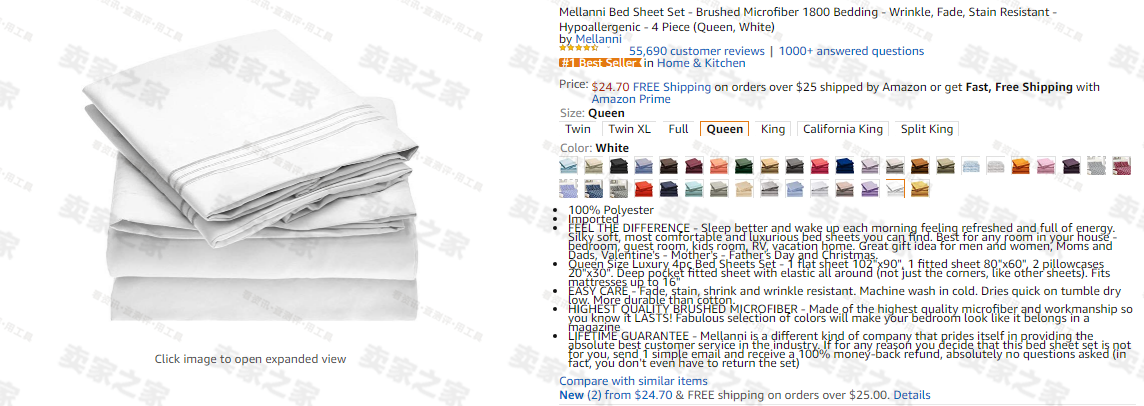Select the Full size option

click(x=679, y=129)
